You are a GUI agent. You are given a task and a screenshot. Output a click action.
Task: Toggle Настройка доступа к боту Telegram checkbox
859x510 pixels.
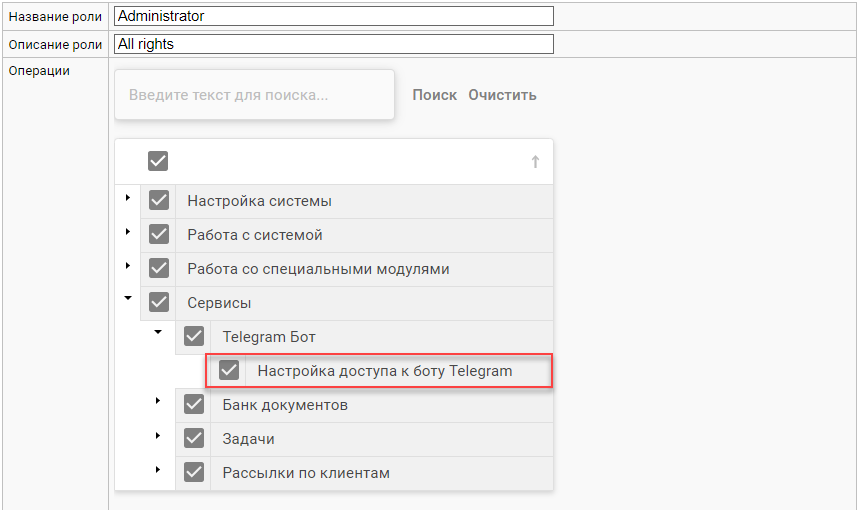pos(229,371)
